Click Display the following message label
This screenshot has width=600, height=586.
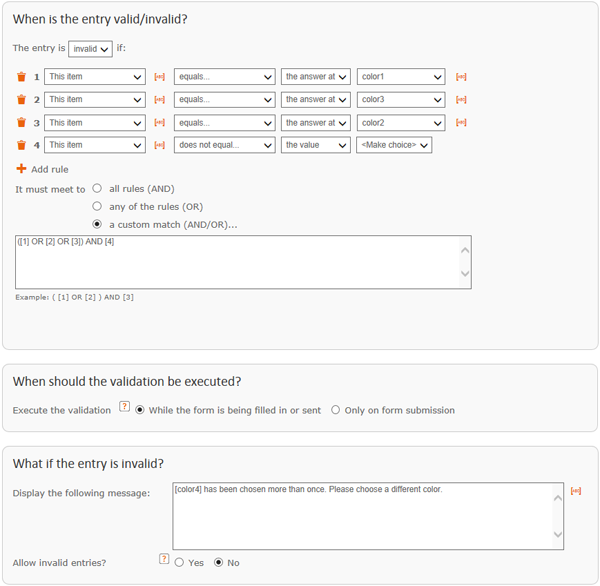pos(81,493)
